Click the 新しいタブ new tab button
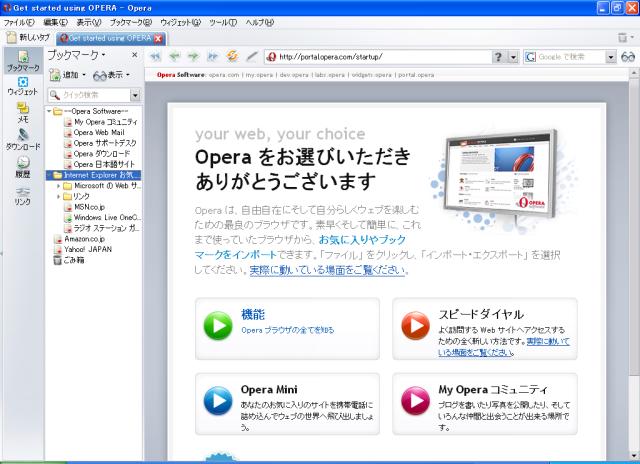The image size is (640, 464). (29, 38)
